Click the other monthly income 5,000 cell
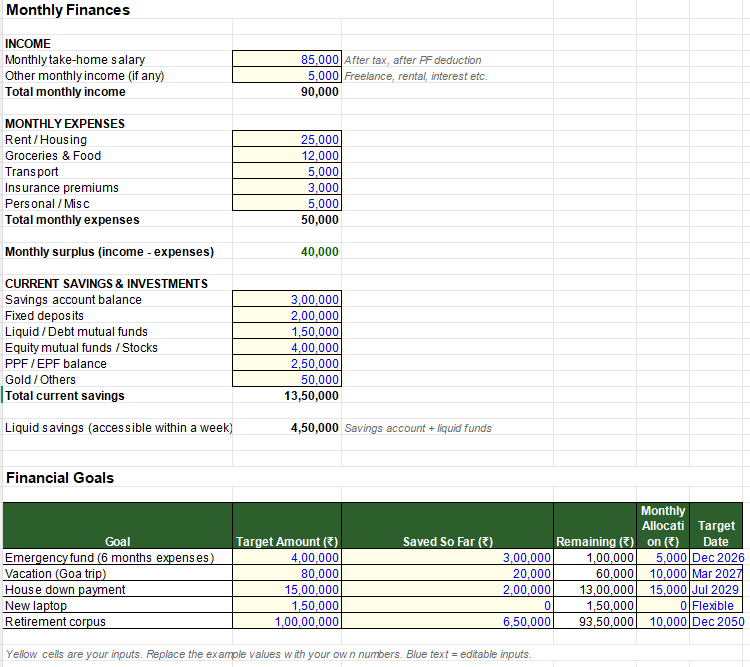 287,75
